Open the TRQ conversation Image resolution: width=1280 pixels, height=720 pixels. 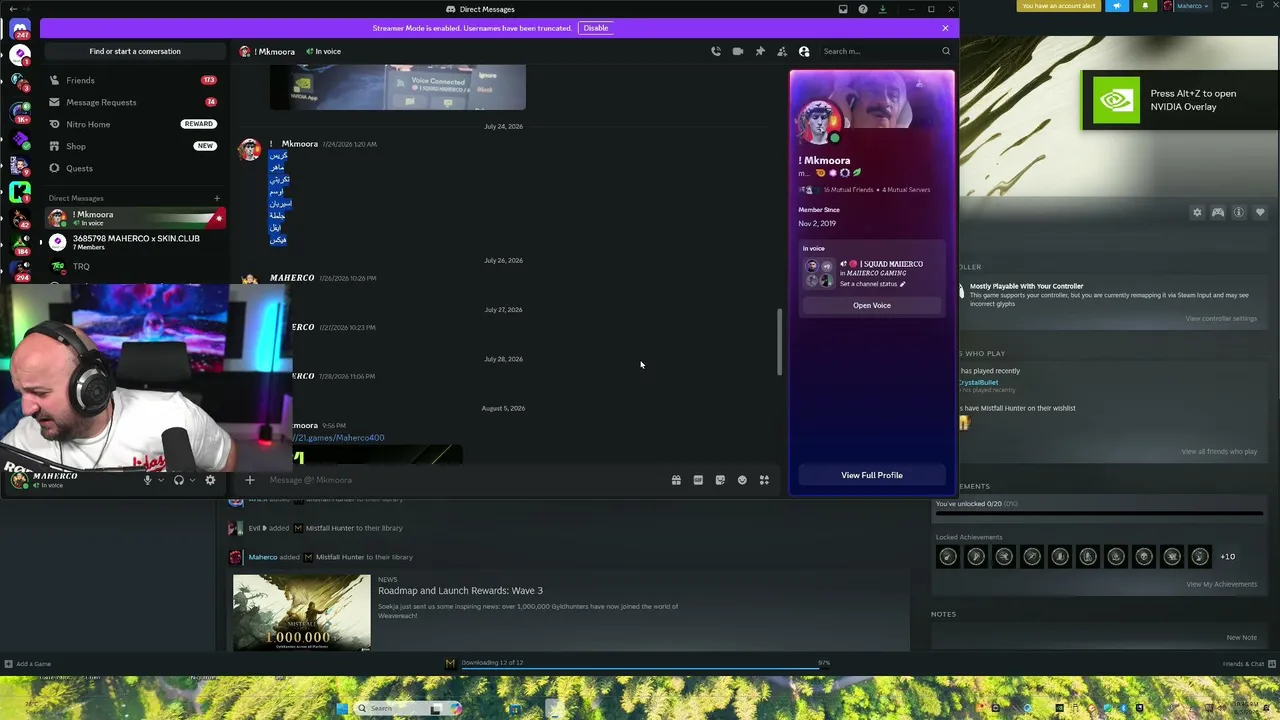(135, 266)
